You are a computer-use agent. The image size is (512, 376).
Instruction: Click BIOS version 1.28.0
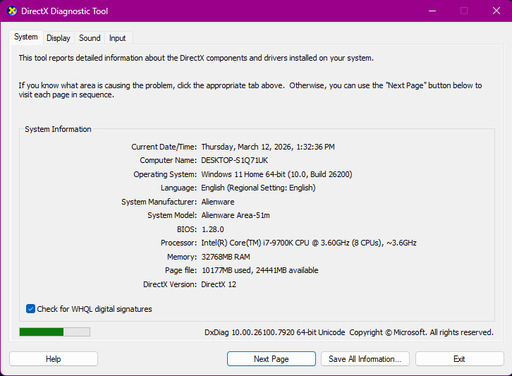pyautogui.click(x=213, y=229)
